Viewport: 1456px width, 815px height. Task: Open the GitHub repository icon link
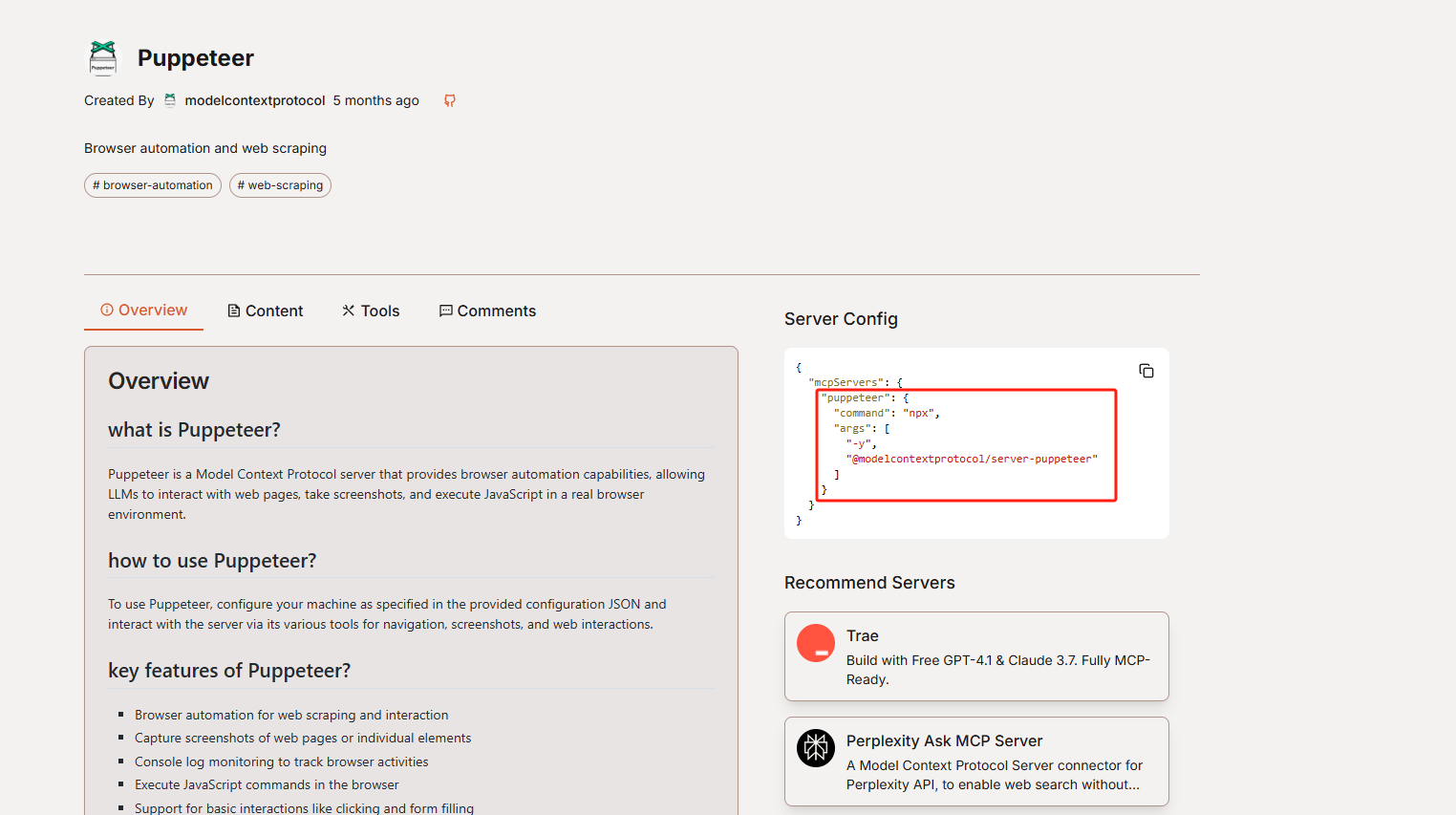tap(450, 100)
